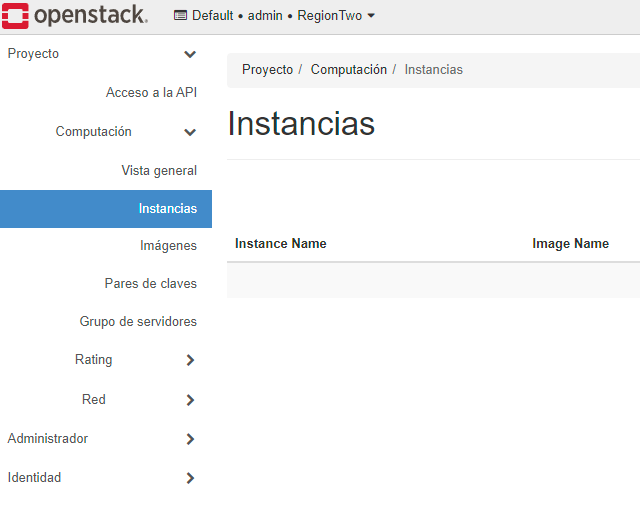Collapse the Computación panel chevron
This screenshot has height=527, width=640.
pyautogui.click(x=190, y=132)
